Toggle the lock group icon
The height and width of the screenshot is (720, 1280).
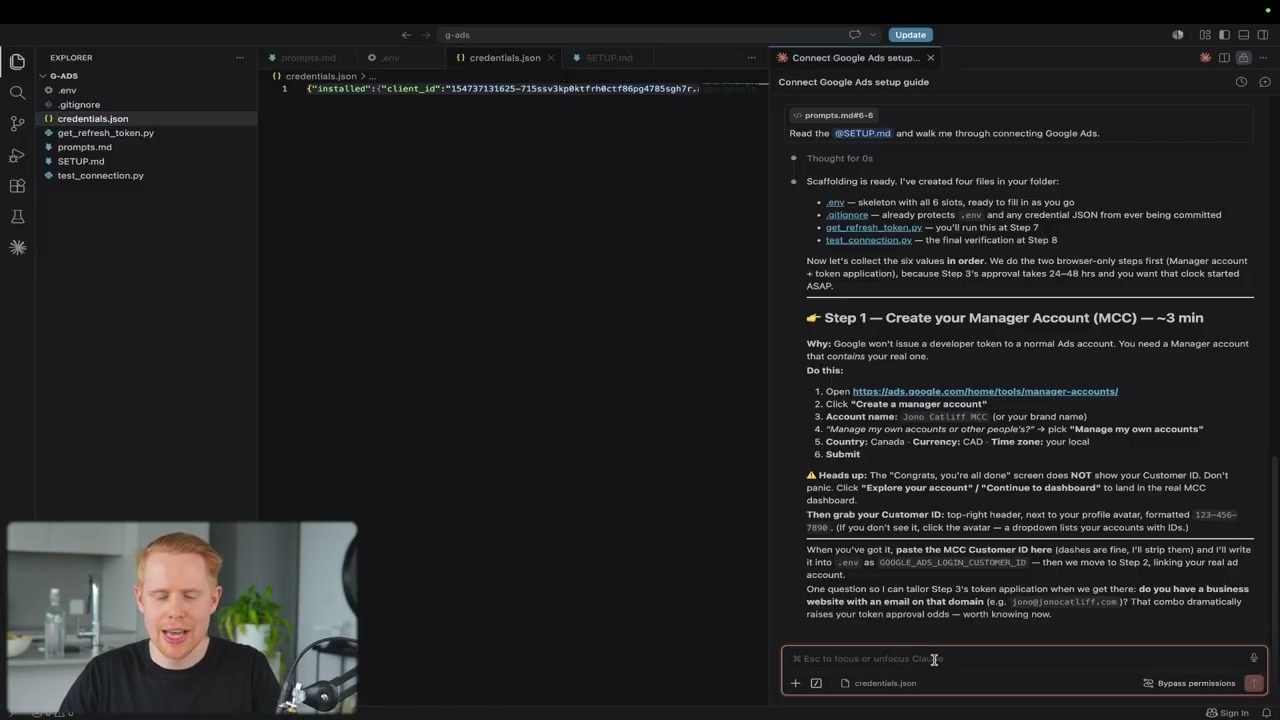click(x=1243, y=58)
